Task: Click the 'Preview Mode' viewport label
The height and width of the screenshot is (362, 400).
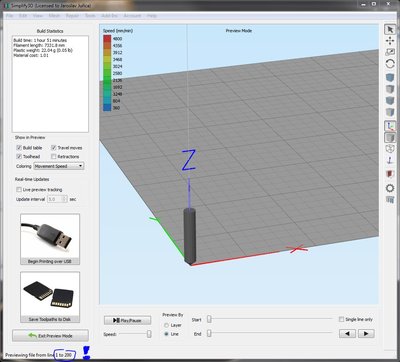Action: pyautogui.click(x=239, y=31)
